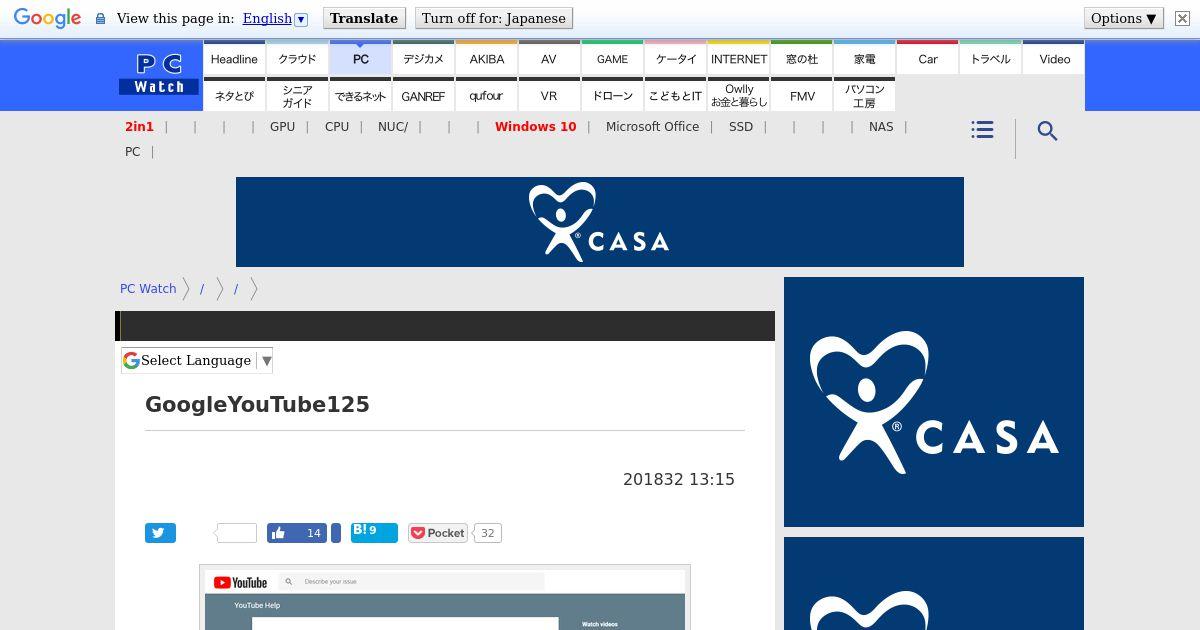The width and height of the screenshot is (1200, 630).
Task: Open the Owlly お金と暮らし tab
Action: click(739, 95)
